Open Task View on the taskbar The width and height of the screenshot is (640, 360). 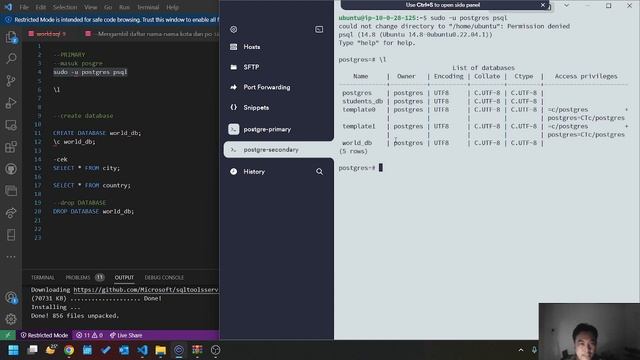pyautogui.click(x=32, y=350)
